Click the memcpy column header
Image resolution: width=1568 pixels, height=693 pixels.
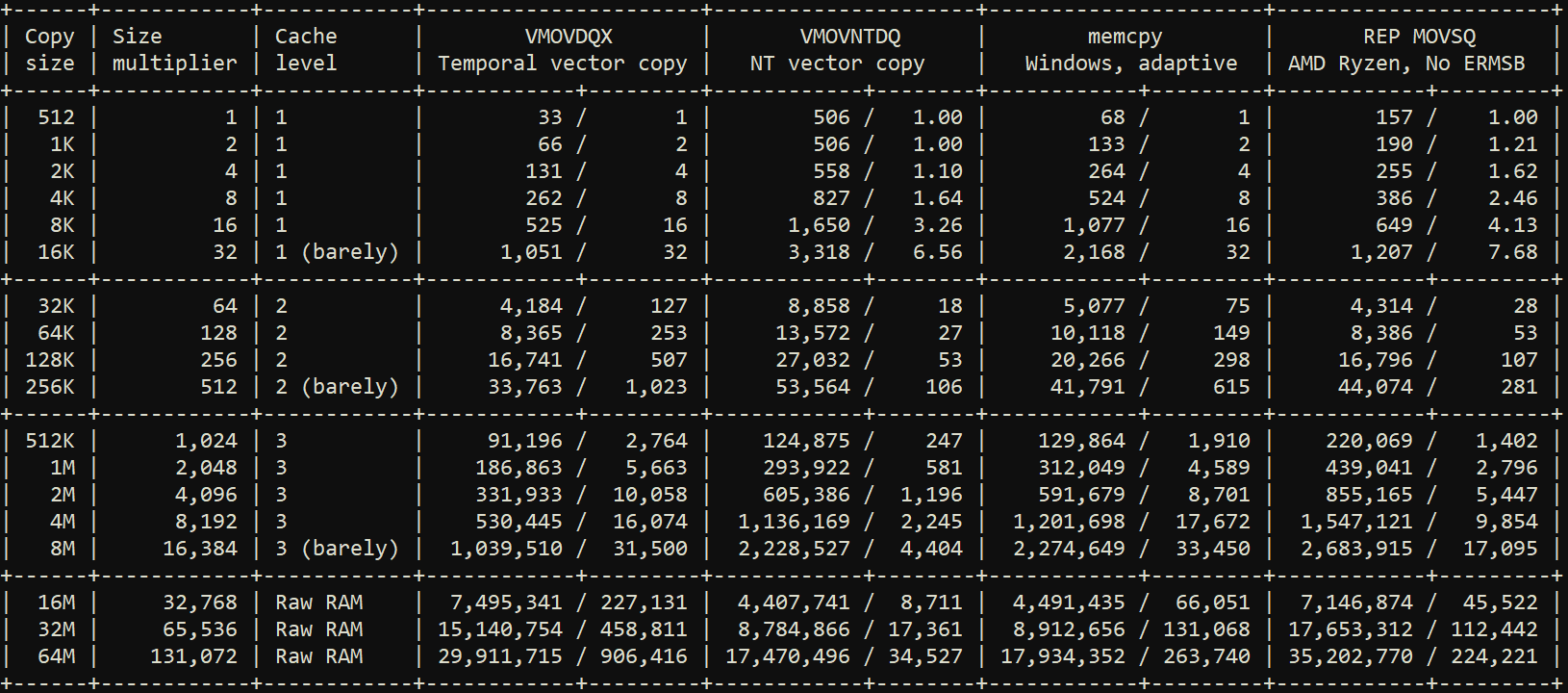(1125, 37)
